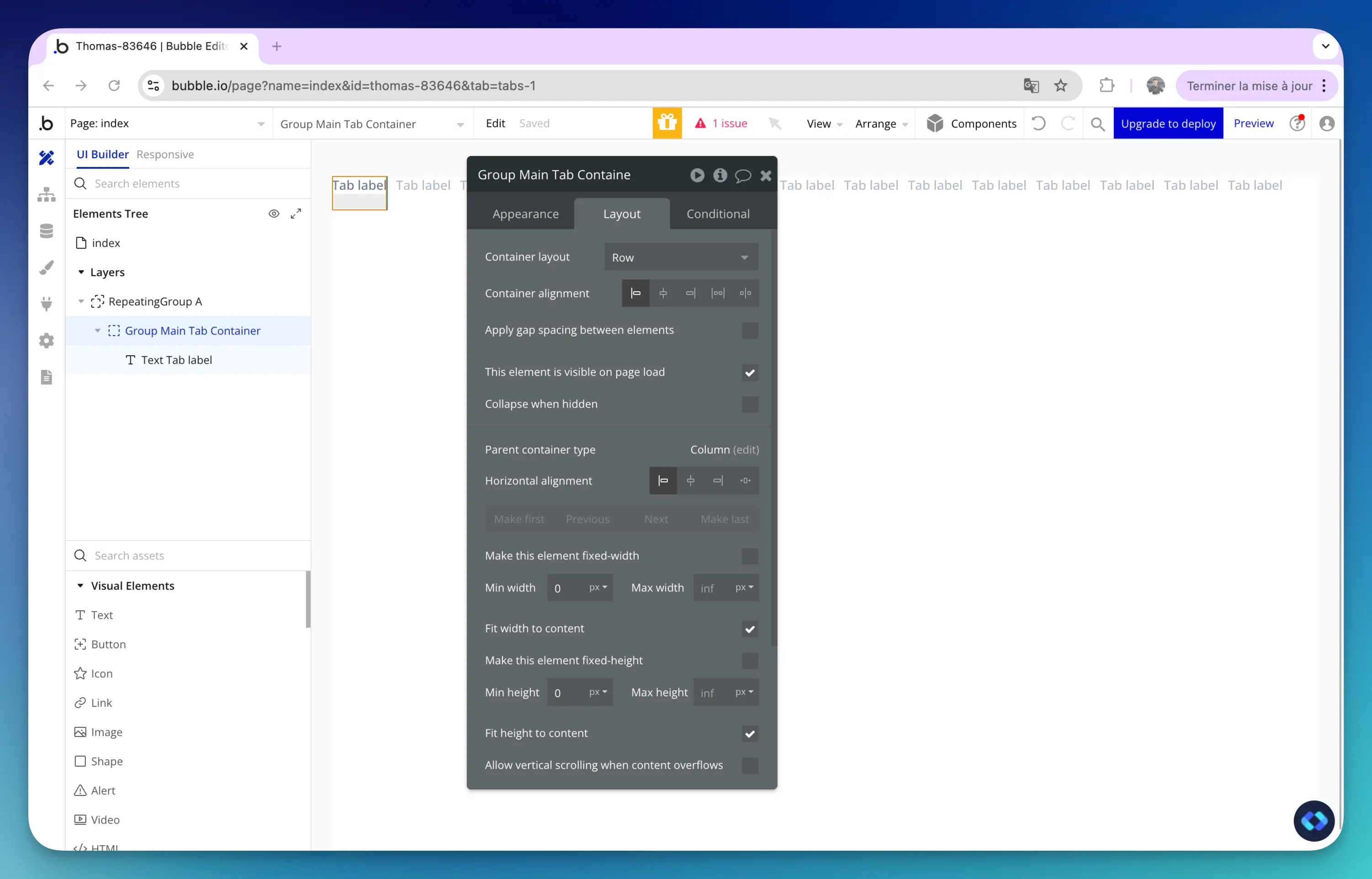Open the Max height px unit dropdown
The width and height of the screenshot is (1372, 879).
[744, 692]
